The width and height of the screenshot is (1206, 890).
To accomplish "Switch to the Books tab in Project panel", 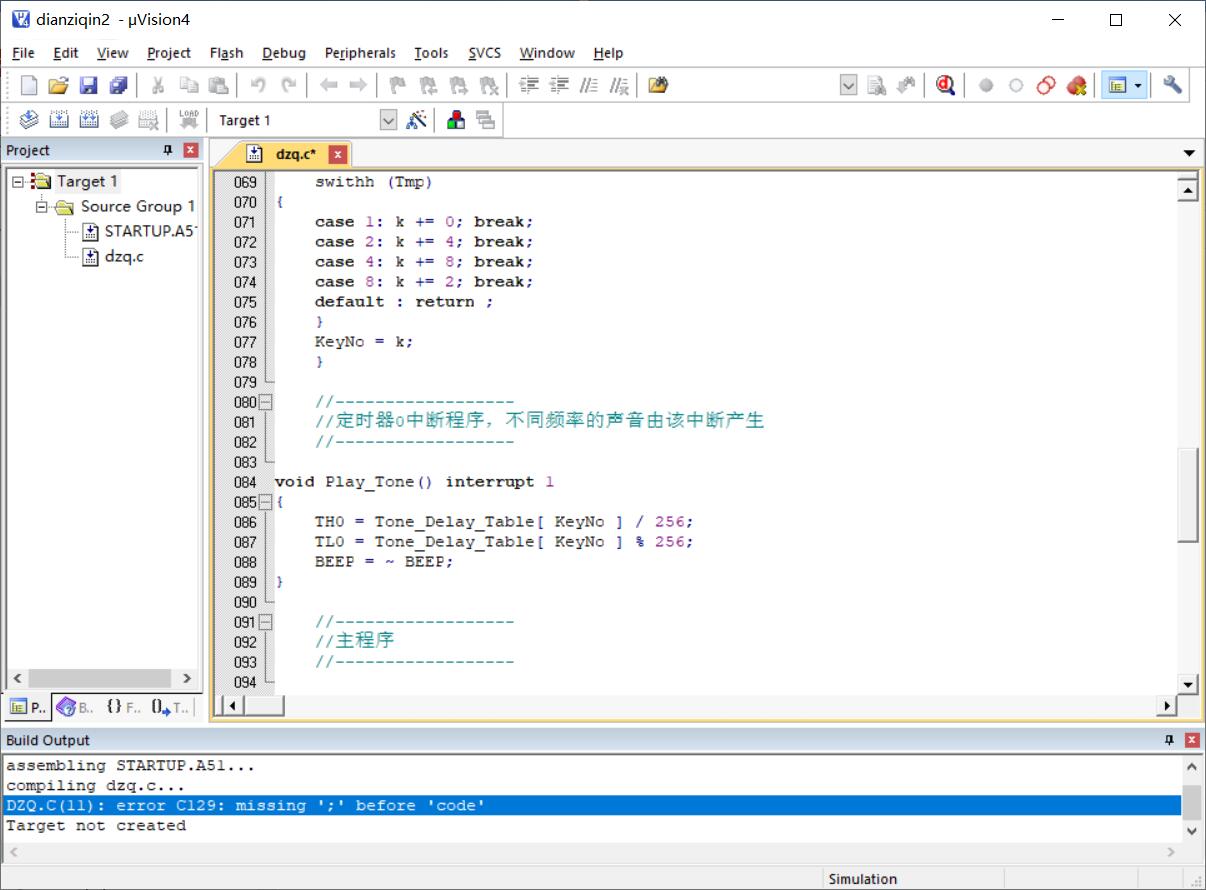I will coord(75,707).
